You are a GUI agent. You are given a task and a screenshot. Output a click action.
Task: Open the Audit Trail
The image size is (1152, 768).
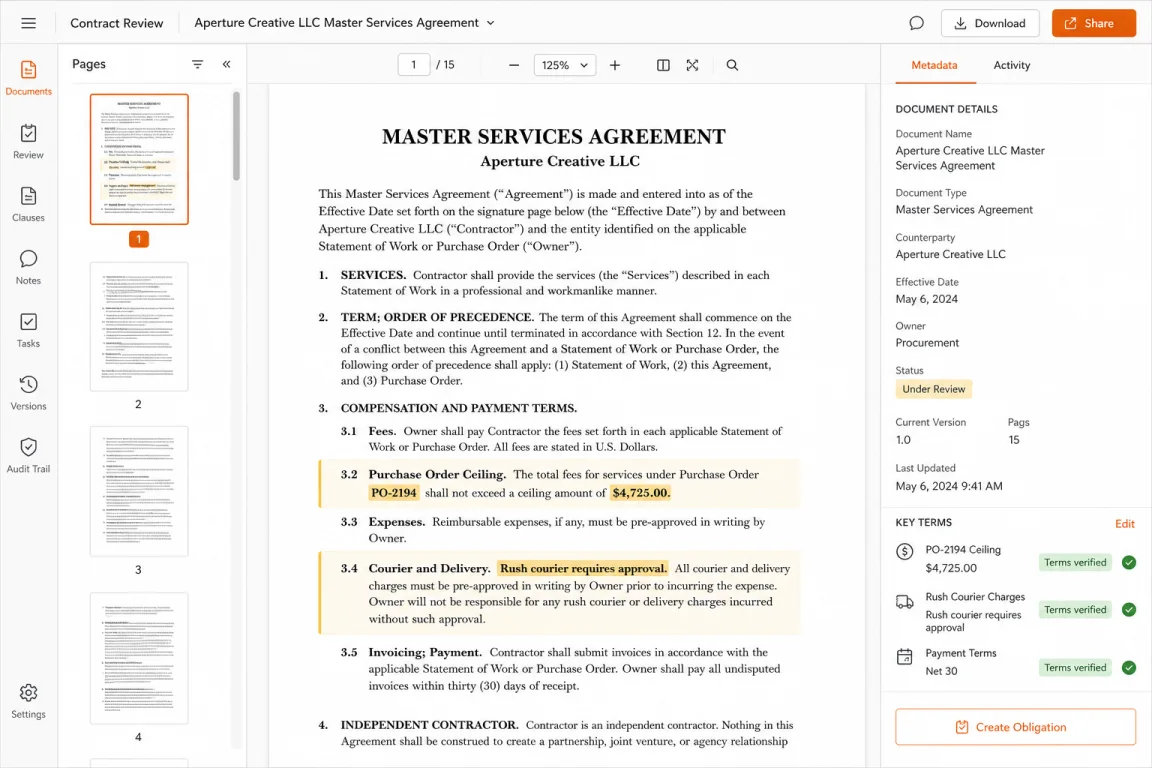click(28, 456)
